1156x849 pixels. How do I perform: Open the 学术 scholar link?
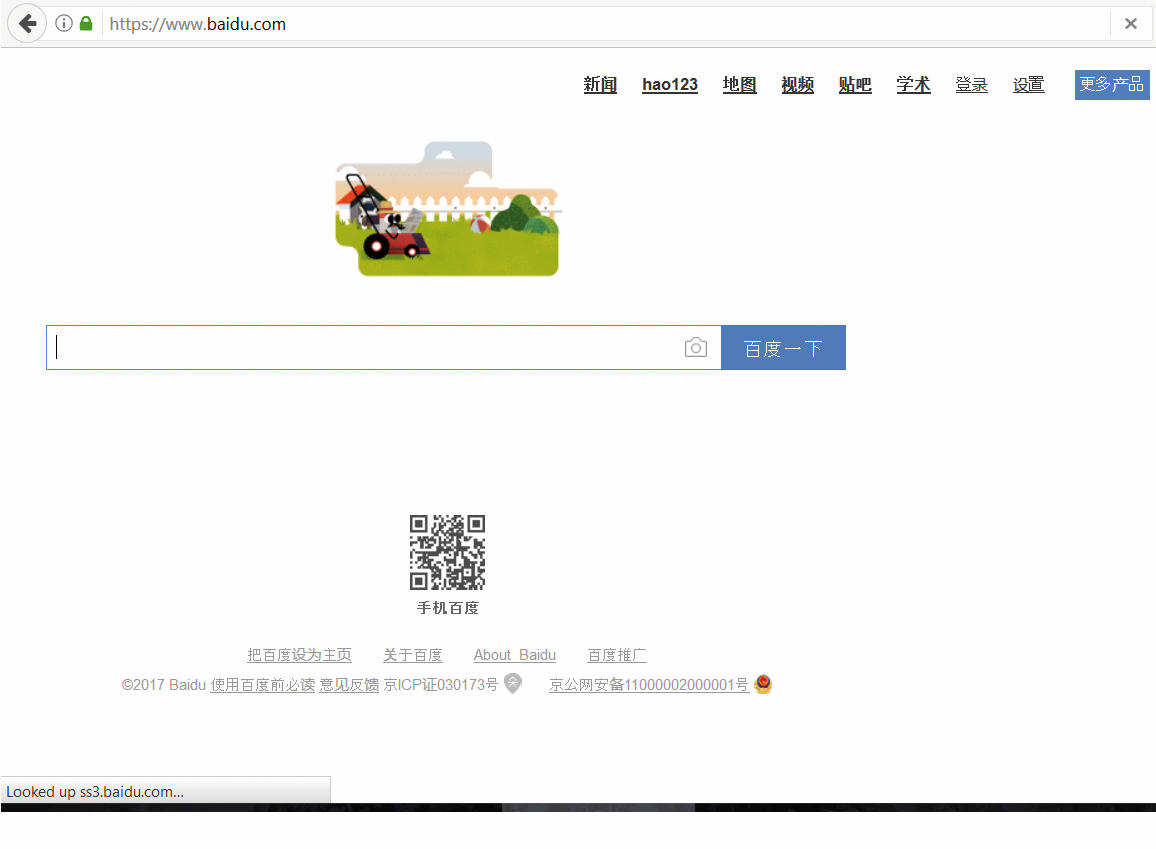pyautogui.click(x=913, y=85)
